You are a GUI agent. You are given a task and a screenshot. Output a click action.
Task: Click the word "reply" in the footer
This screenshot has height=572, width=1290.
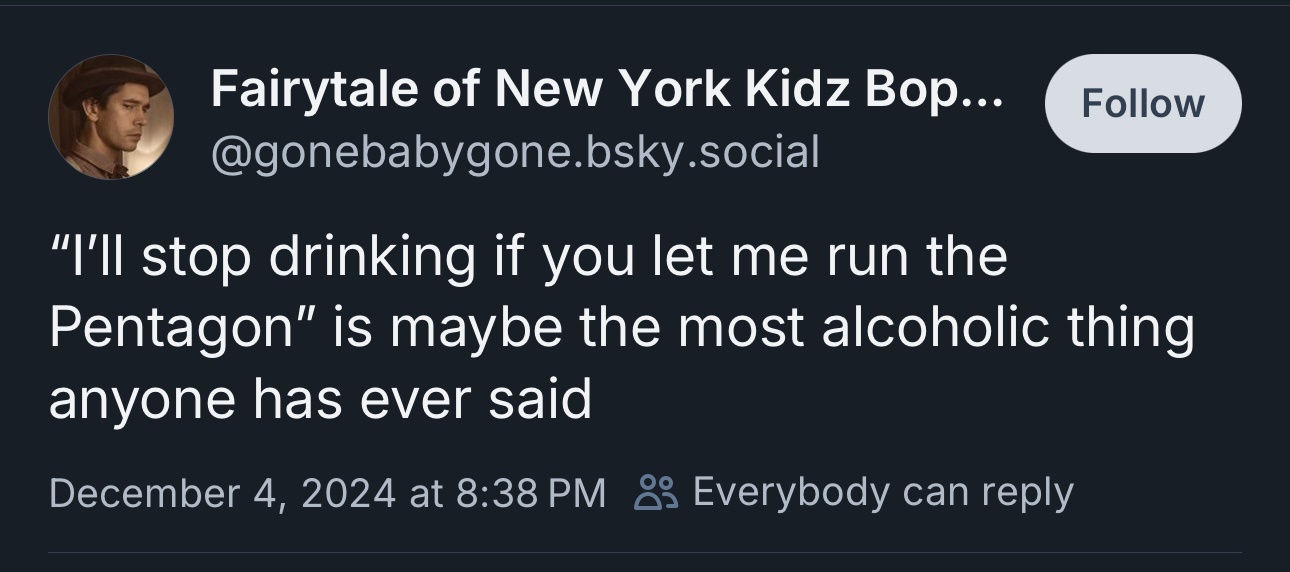pyautogui.click(x=1027, y=492)
